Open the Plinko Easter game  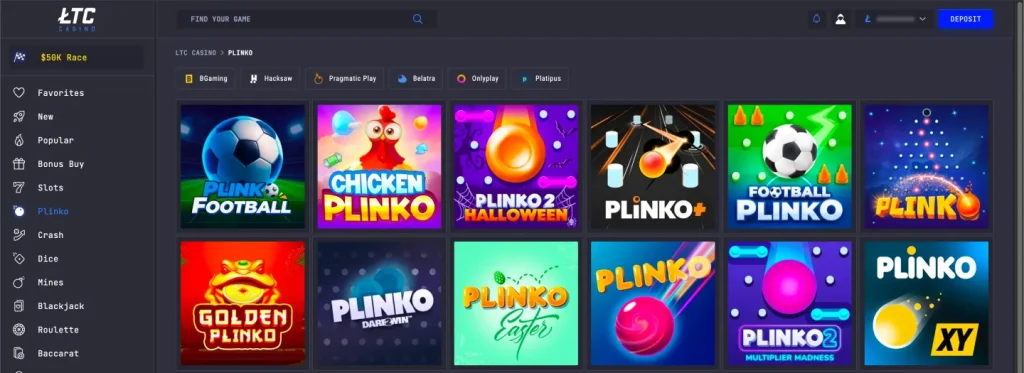[516, 303]
